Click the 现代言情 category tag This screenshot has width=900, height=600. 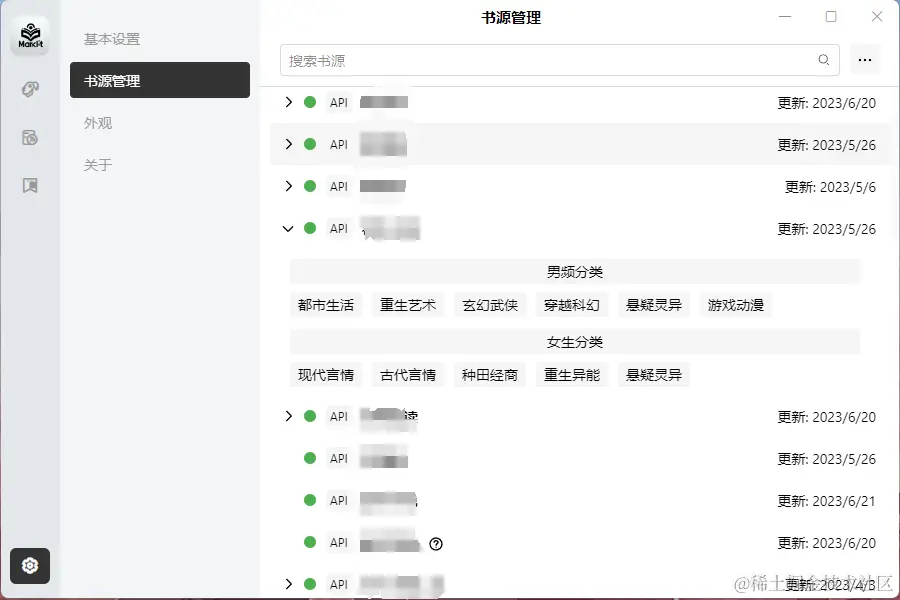(326, 374)
